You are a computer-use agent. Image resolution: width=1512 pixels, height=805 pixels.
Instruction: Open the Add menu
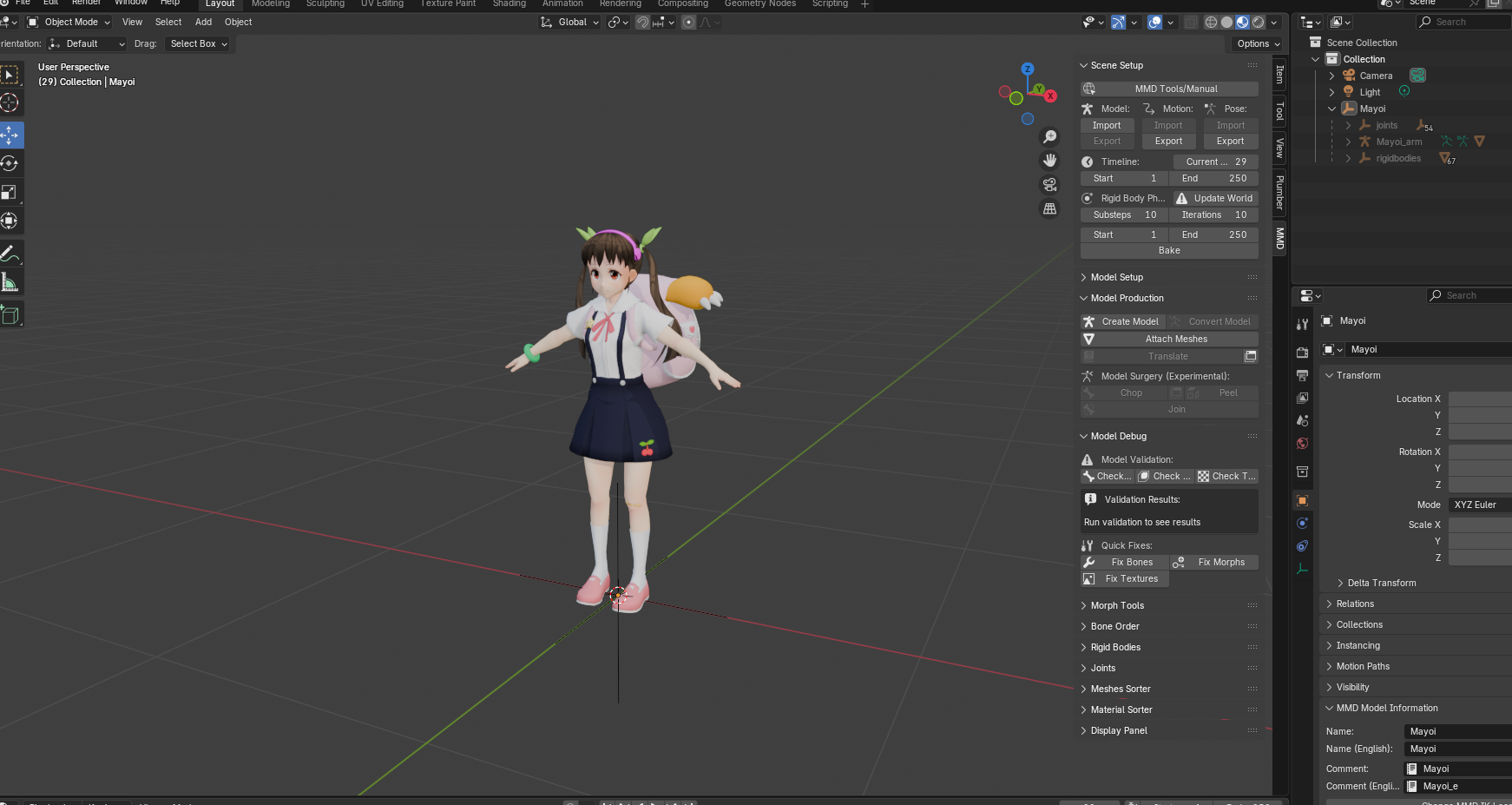[x=203, y=23]
